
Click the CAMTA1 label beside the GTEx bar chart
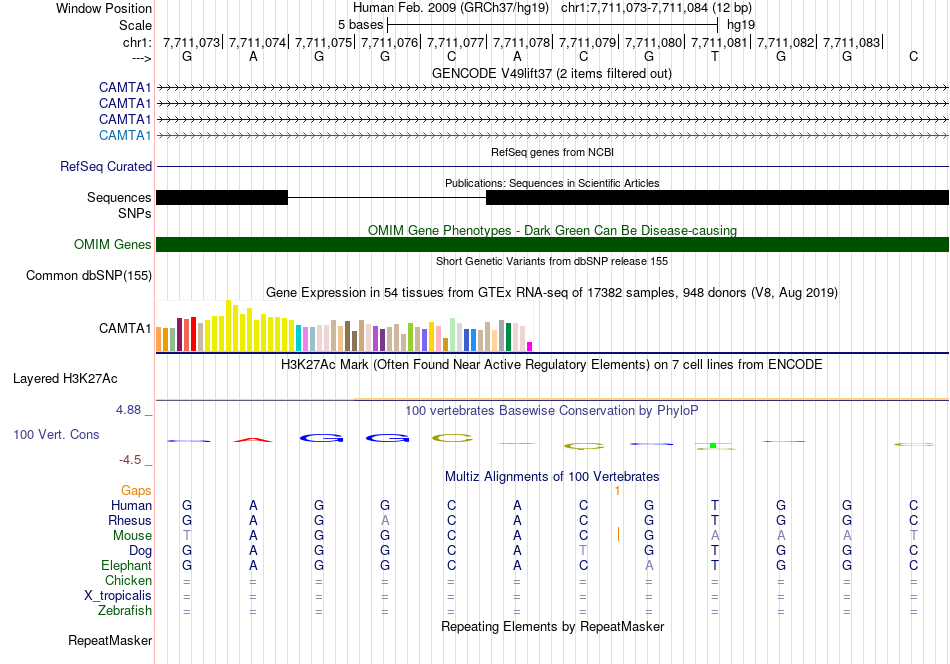(x=125, y=328)
